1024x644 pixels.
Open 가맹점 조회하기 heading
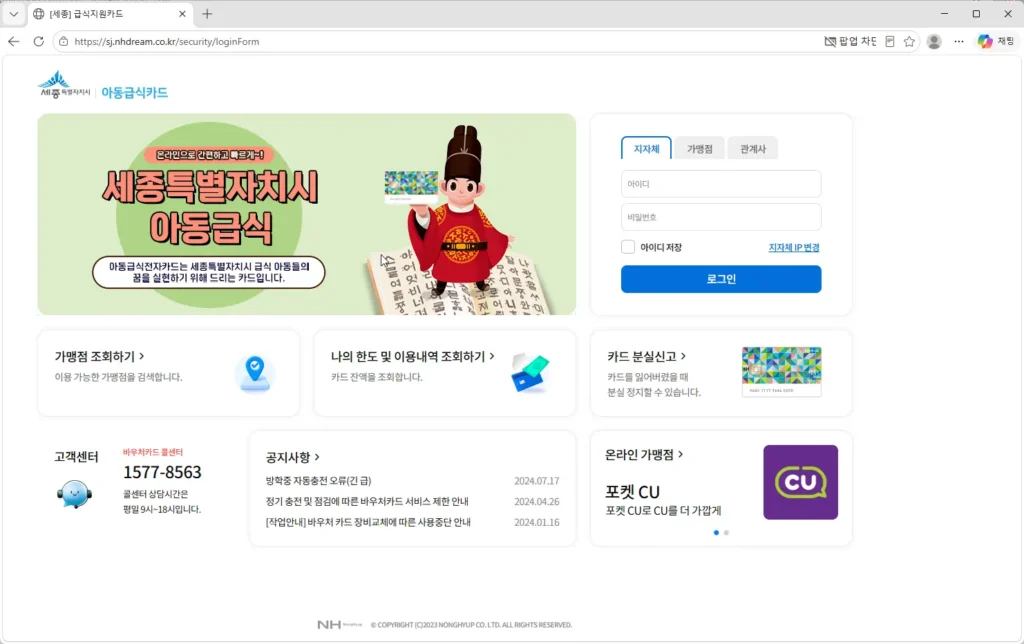99,357
